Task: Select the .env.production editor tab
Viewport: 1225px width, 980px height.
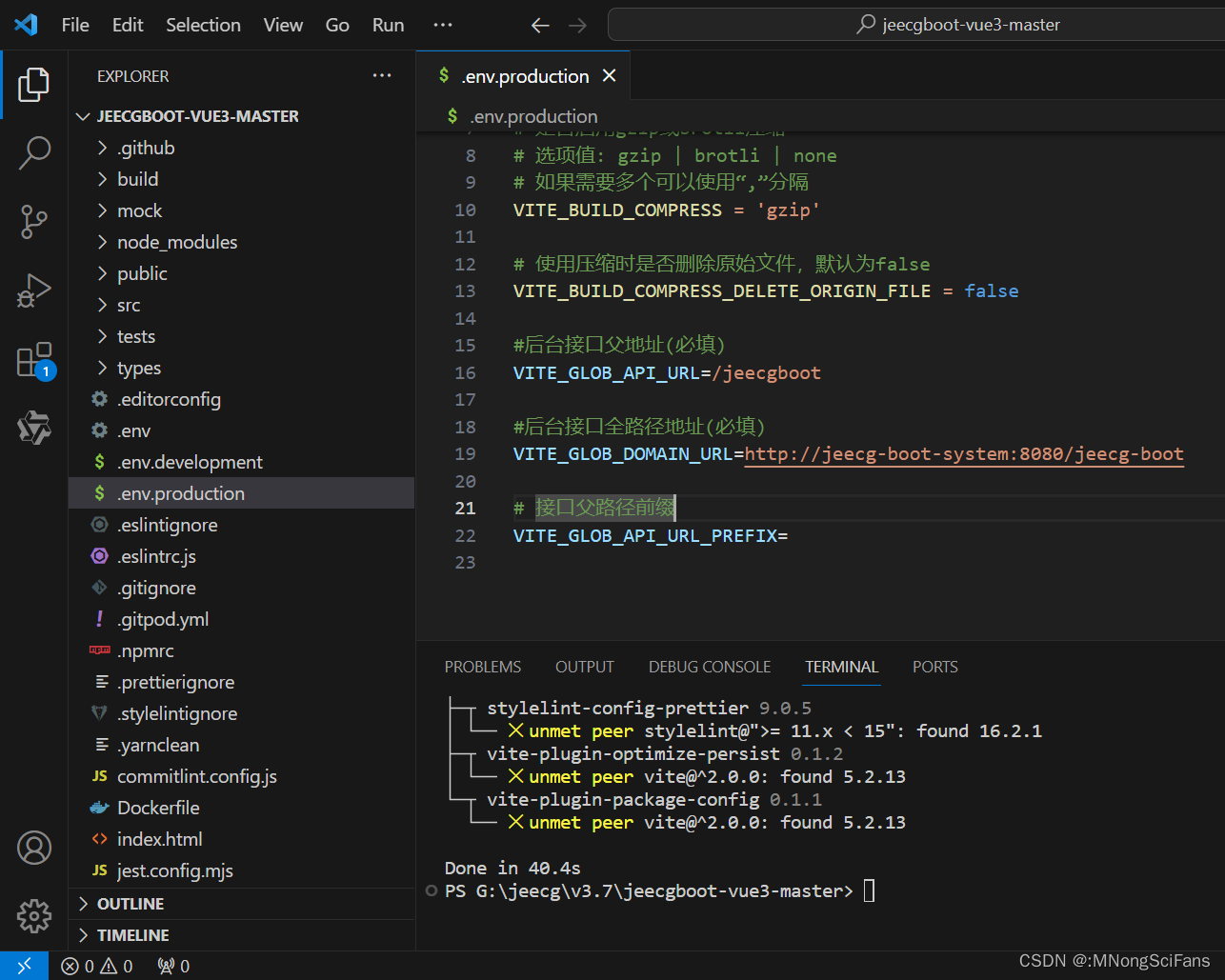Action: pyautogui.click(x=524, y=76)
